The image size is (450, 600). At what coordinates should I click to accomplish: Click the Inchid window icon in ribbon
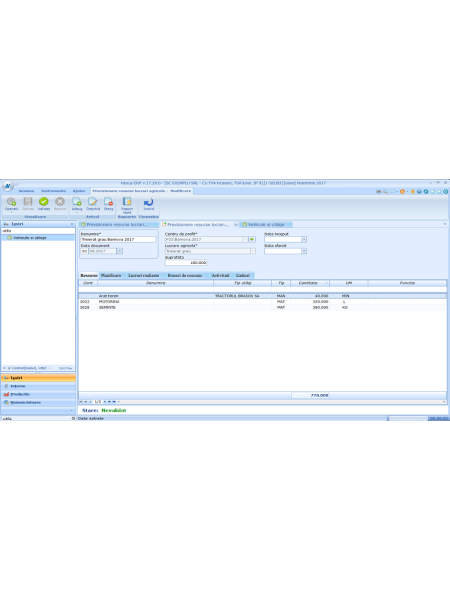click(x=148, y=202)
